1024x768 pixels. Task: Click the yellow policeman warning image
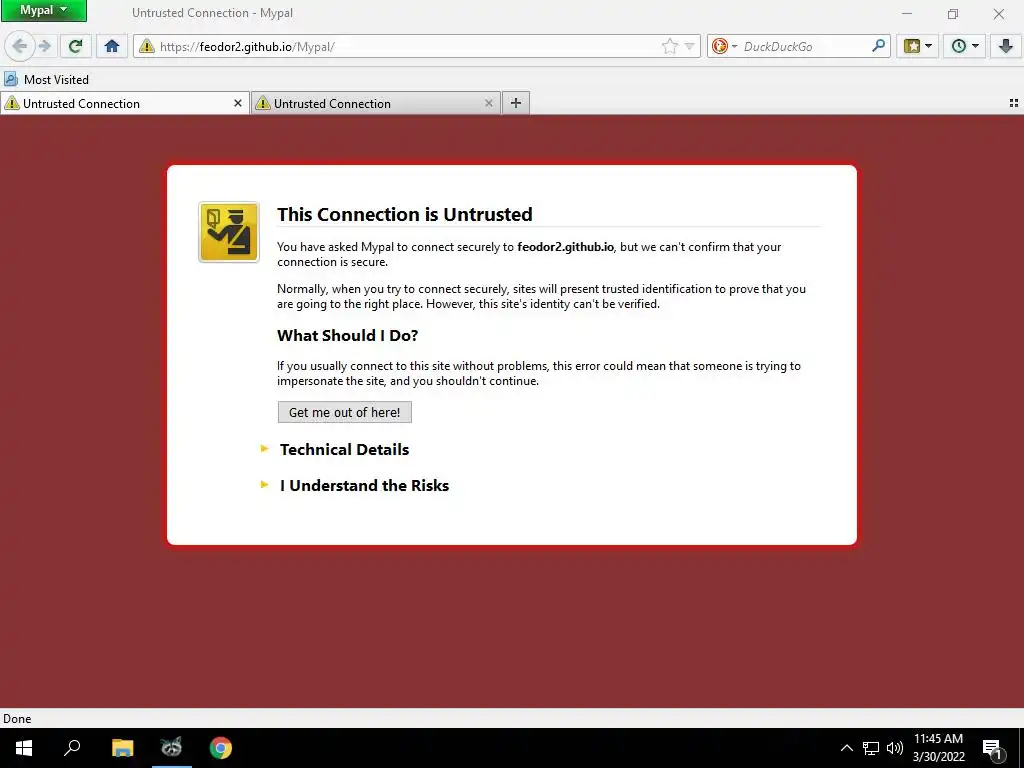click(x=229, y=232)
